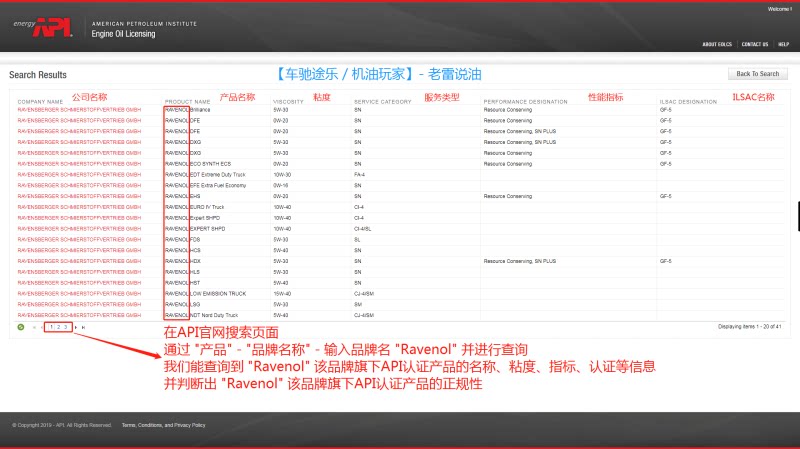The width and height of the screenshot is (800, 449).
Task: Refresh results with the green reload icon
Action: click(21, 327)
